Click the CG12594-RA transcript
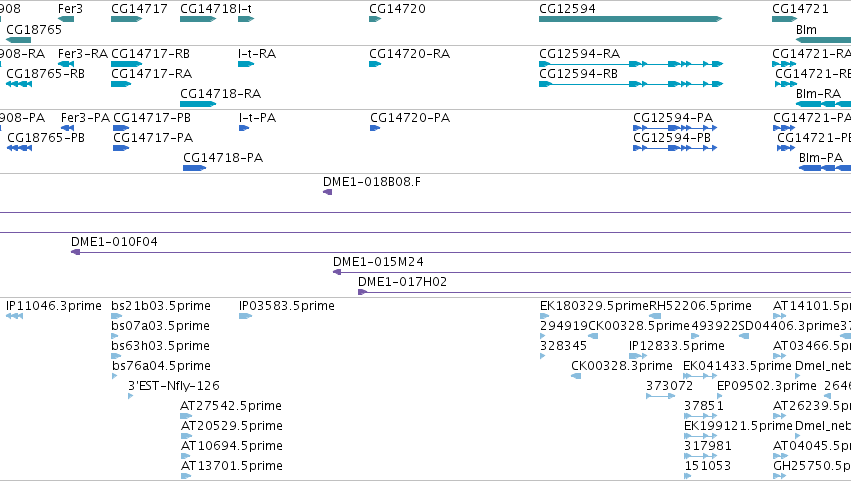Viewport: 851px width, 481px height. click(x=631, y=64)
